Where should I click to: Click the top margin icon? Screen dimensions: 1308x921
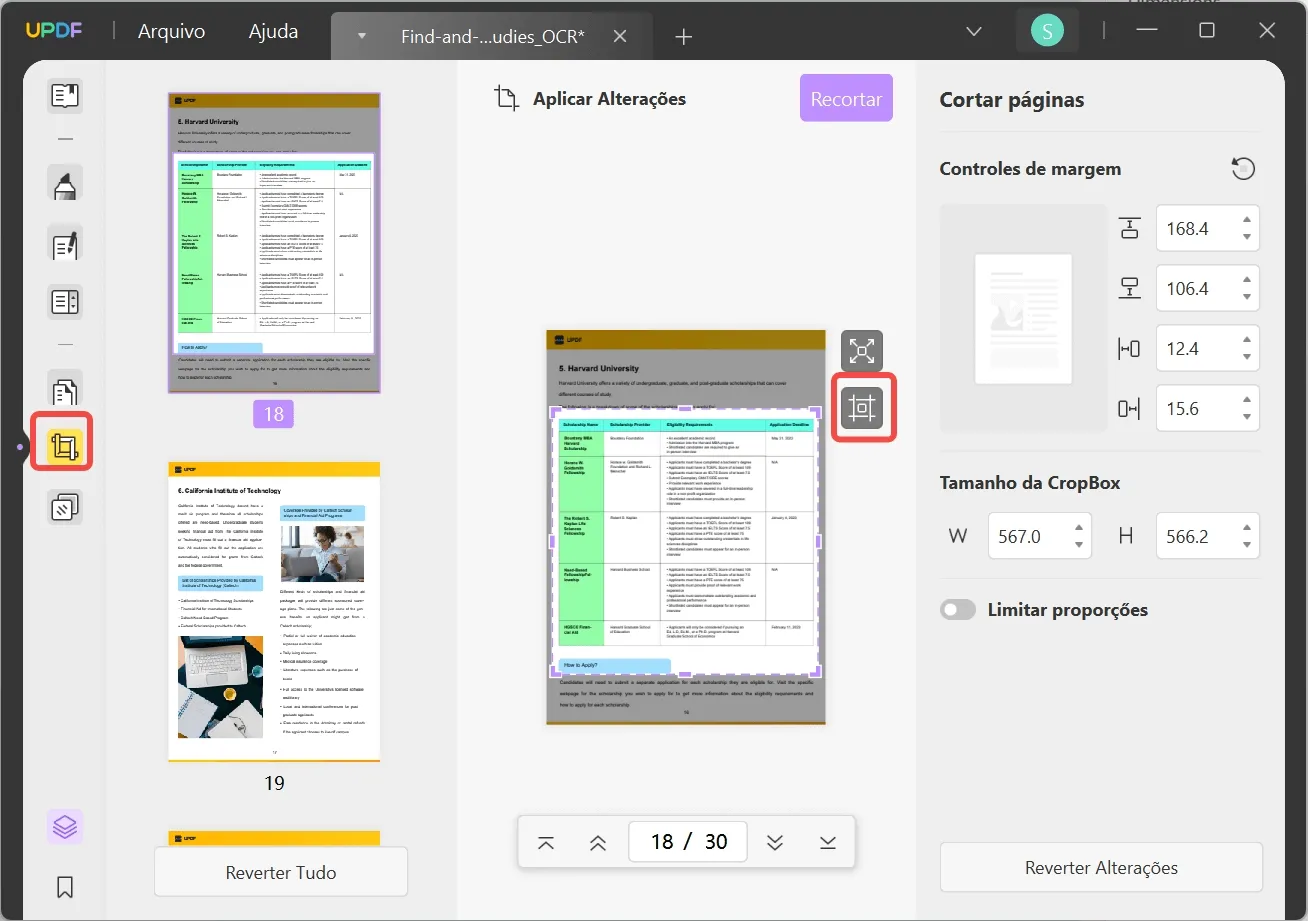1129,228
